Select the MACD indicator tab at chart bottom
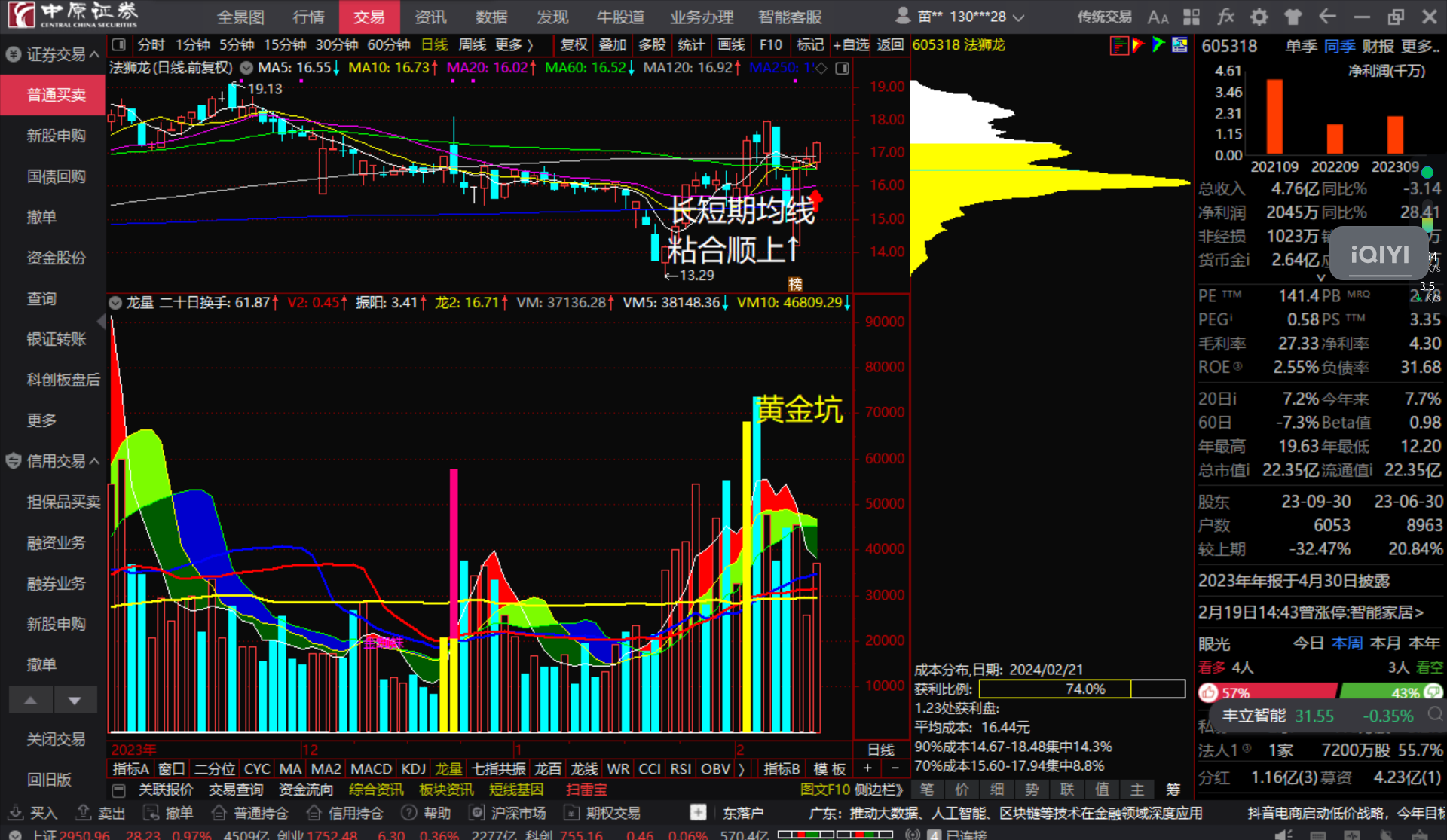 371,768
